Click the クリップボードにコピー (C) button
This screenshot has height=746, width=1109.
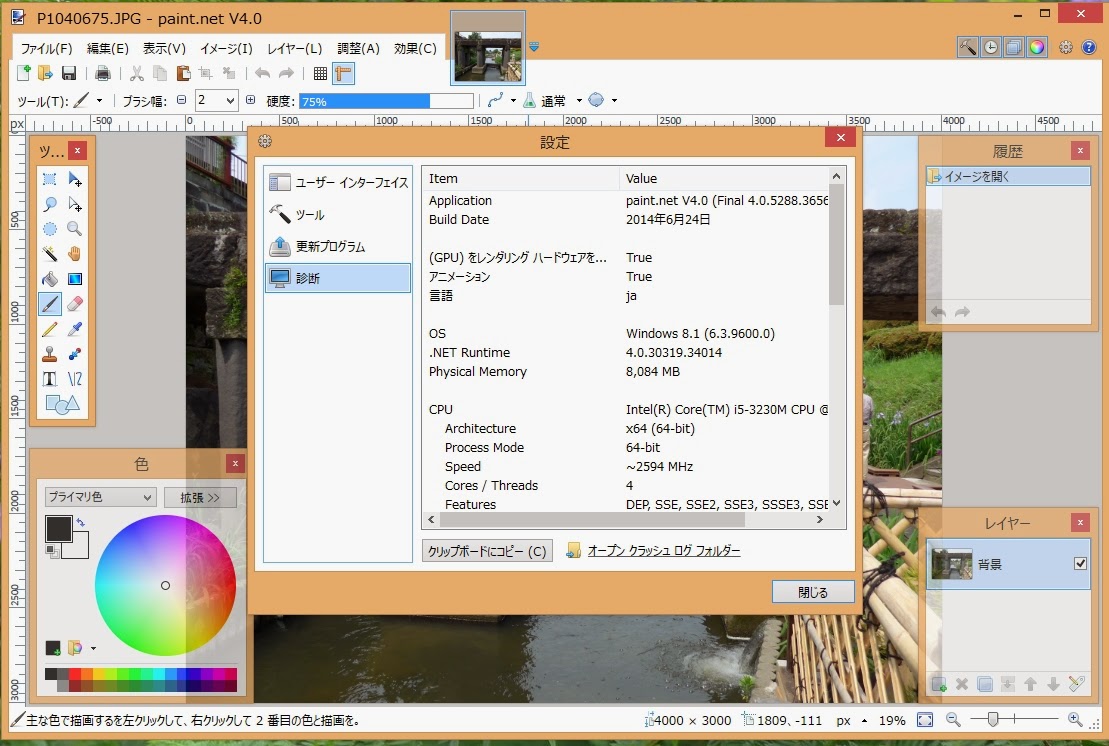click(487, 551)
